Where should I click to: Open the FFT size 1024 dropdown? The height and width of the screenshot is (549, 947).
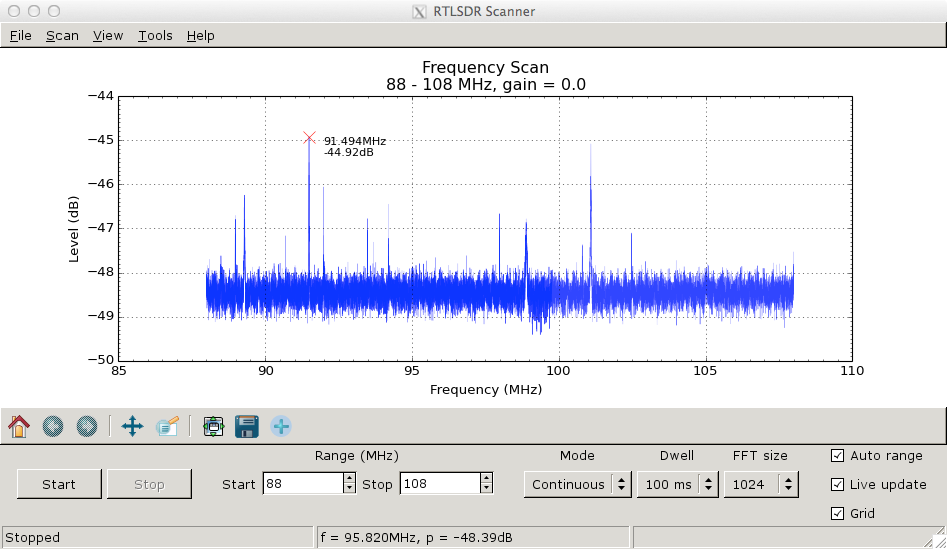[x=761, y=484]
